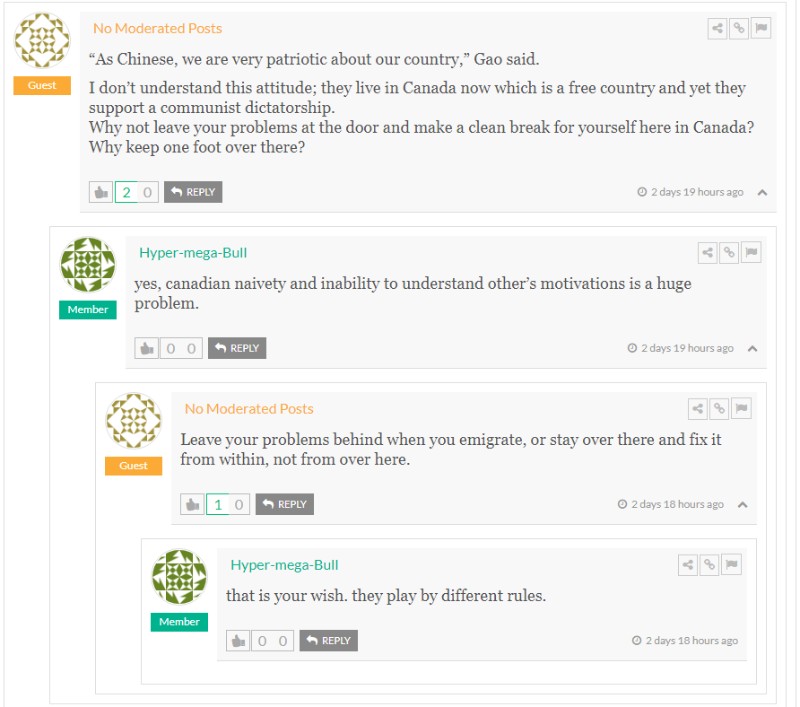Click share icon on first Guest comment
Viewport: 800px width, 707px height.
tap(718, 29)
